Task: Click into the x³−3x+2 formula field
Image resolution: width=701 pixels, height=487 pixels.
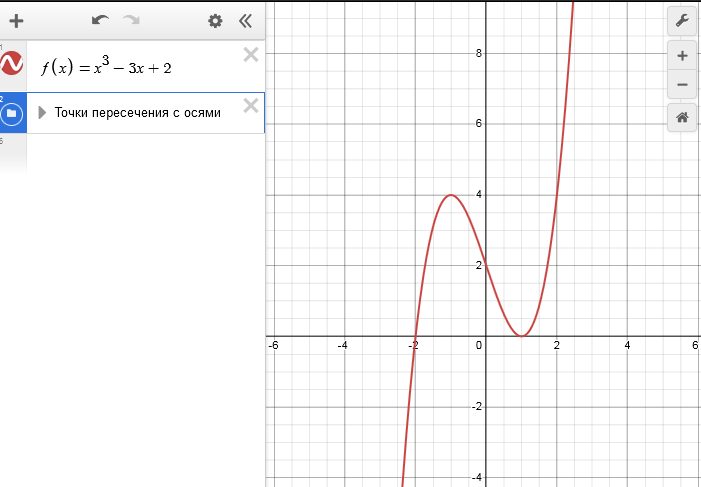Action: (112, 67)
